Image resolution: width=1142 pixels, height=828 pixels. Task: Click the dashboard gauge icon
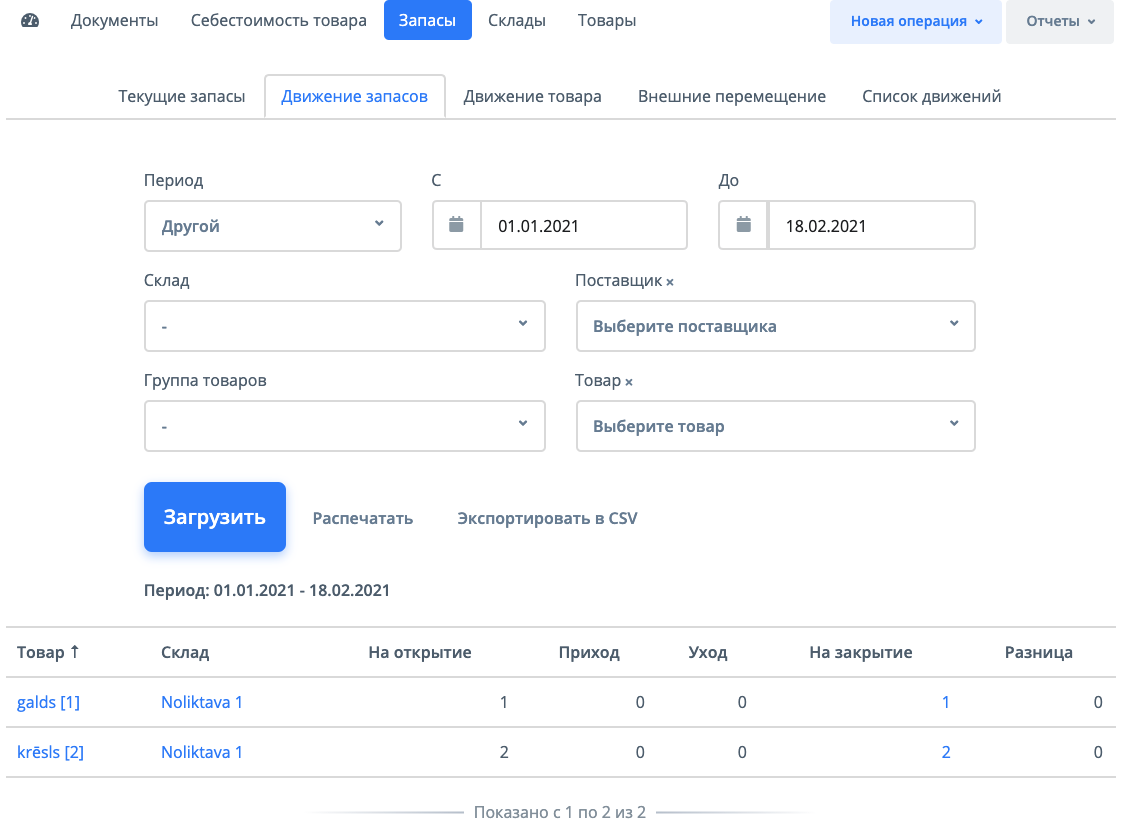(30, 20)
